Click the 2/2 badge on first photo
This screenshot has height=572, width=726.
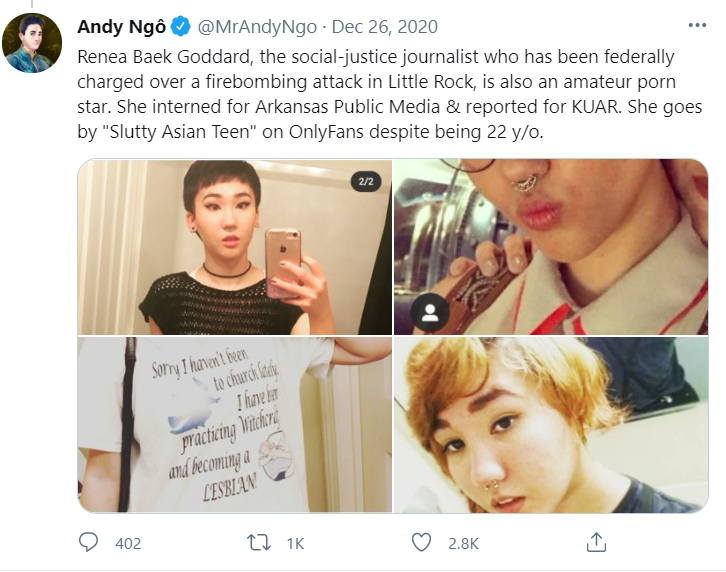pos(366,182)
